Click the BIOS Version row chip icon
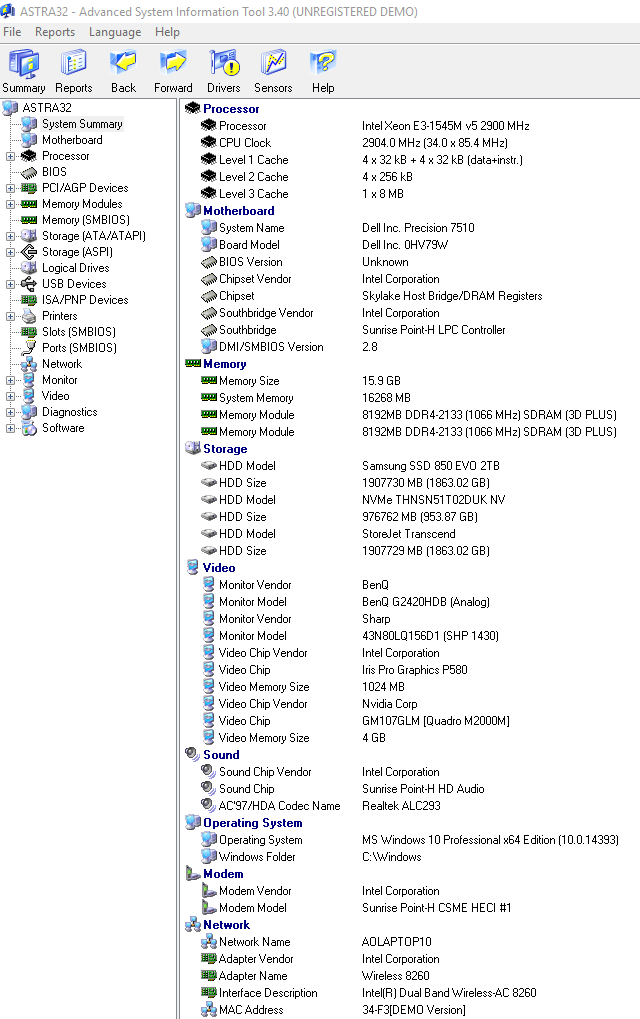The width and height of the screenshot is (640, 1019). point(209,261)
